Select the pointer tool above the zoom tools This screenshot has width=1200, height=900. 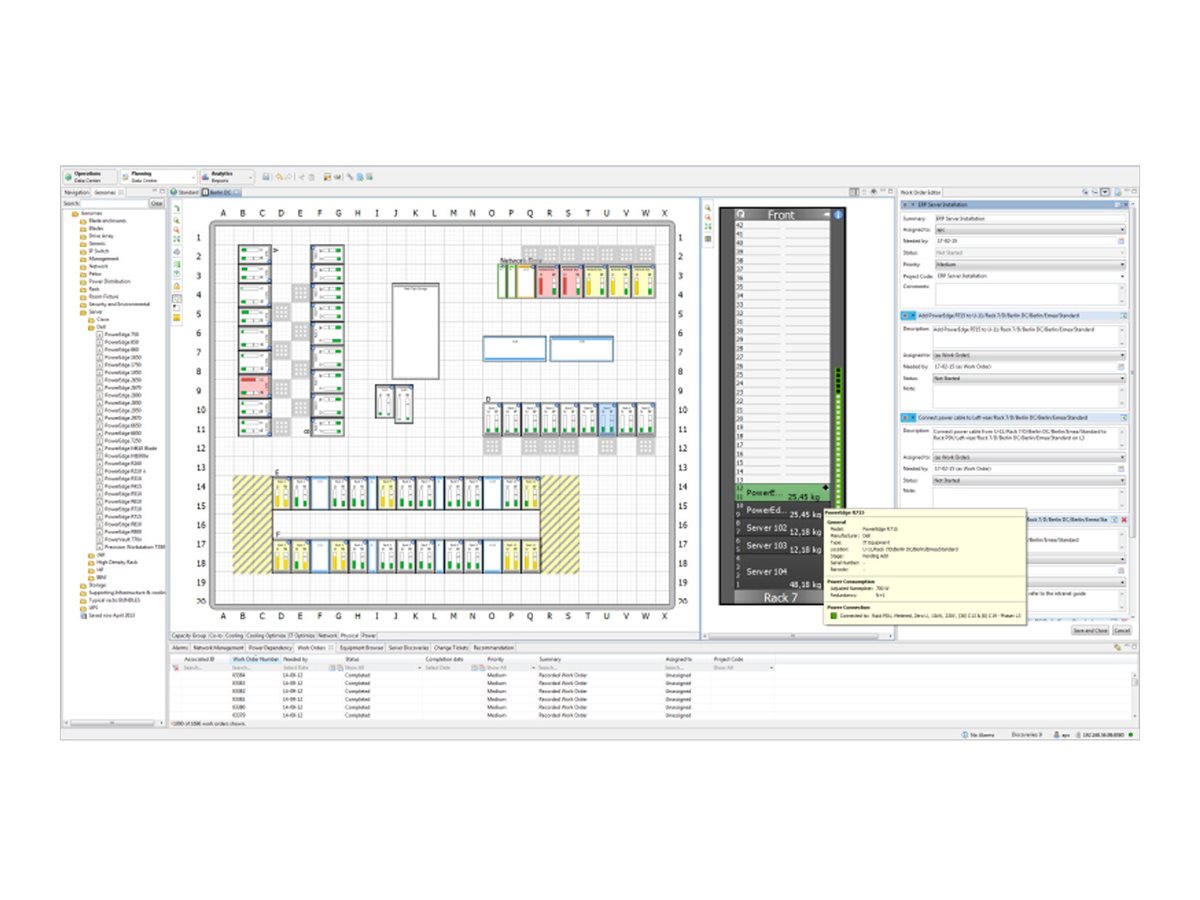[178, 208]
